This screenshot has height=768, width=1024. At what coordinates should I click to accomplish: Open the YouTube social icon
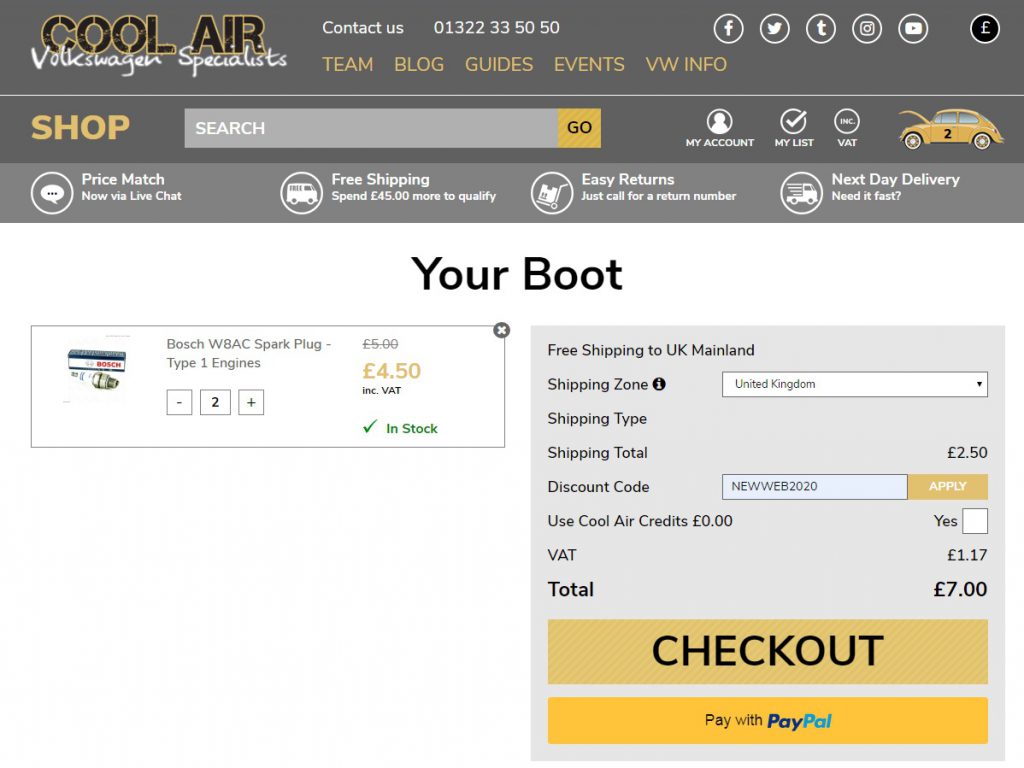click(913, 29)
